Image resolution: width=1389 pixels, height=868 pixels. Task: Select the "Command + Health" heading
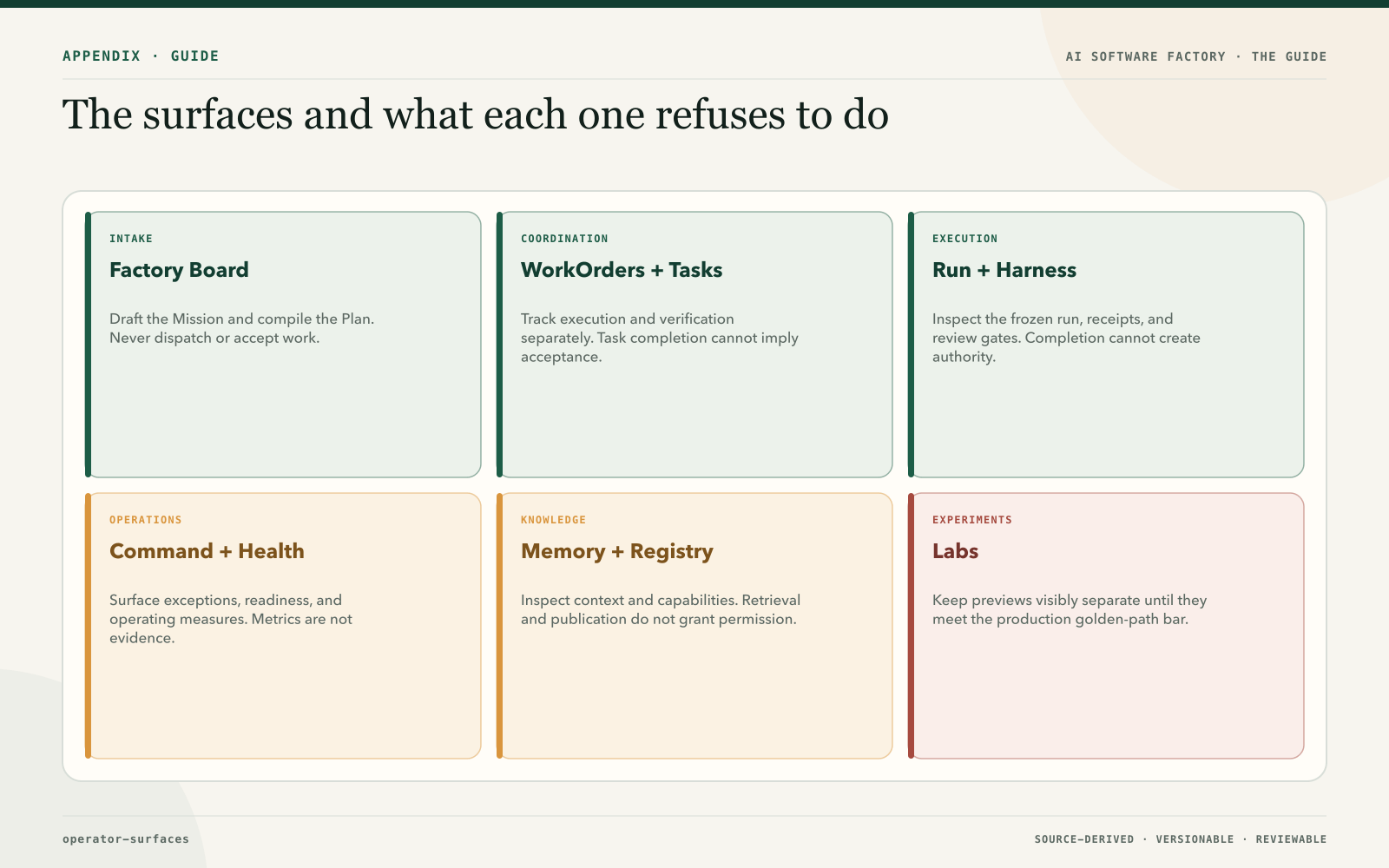pyautogui.click(x=207, y=551)
